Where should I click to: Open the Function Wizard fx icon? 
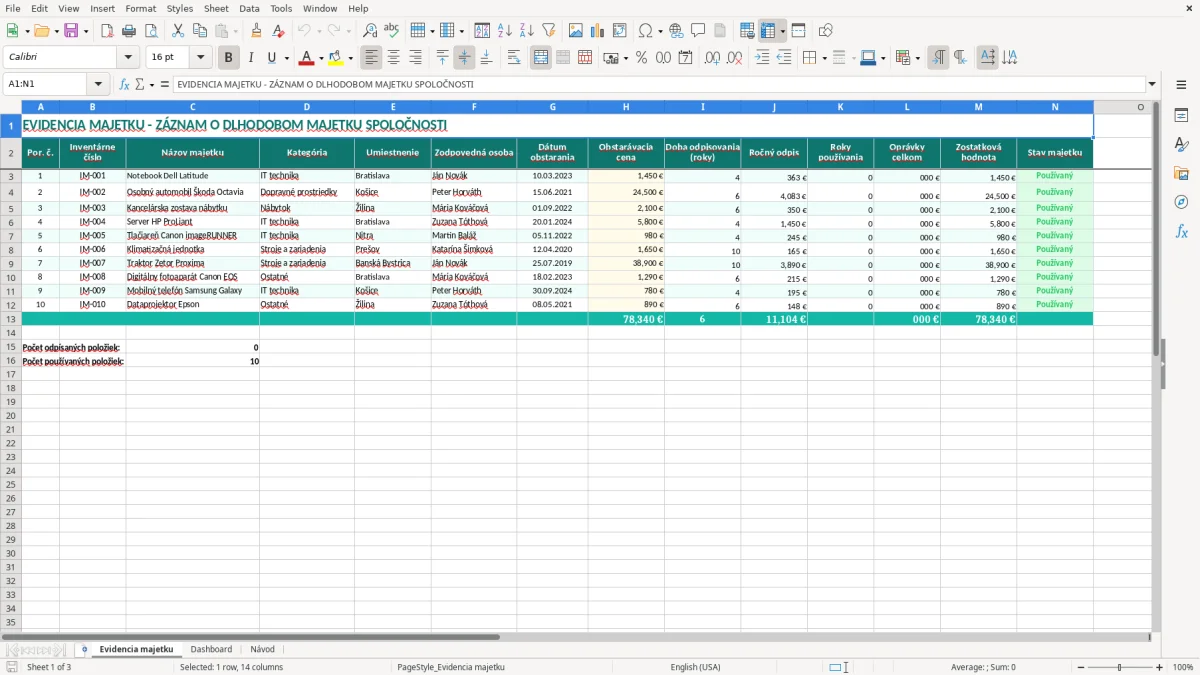coord(124,84)
